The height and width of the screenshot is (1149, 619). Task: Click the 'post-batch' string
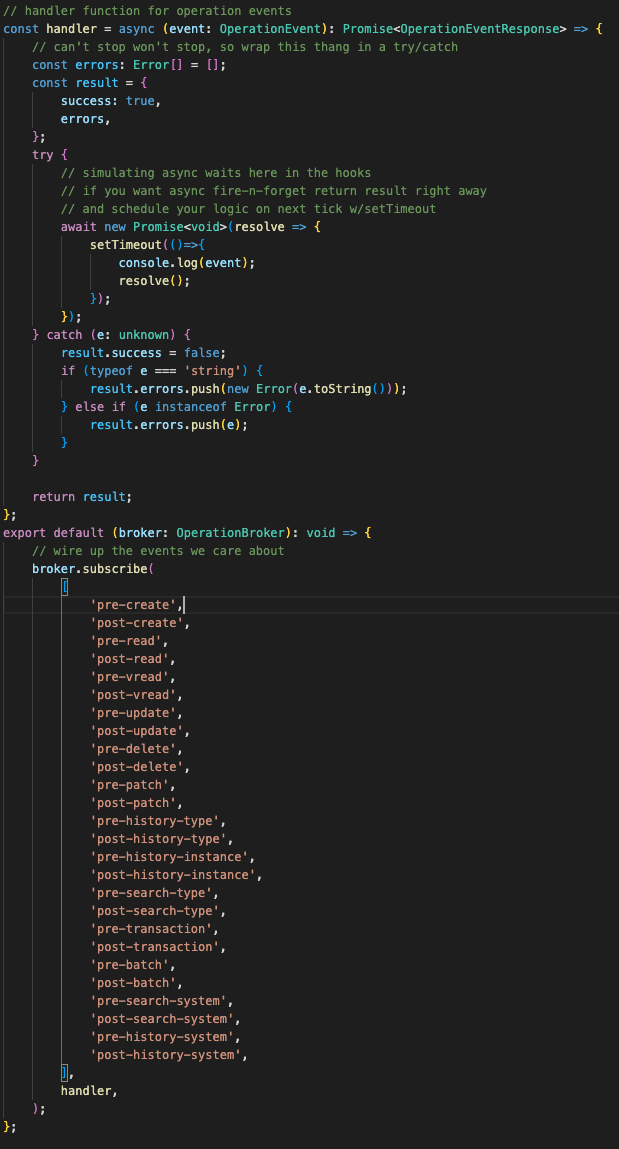pos(133,983)
